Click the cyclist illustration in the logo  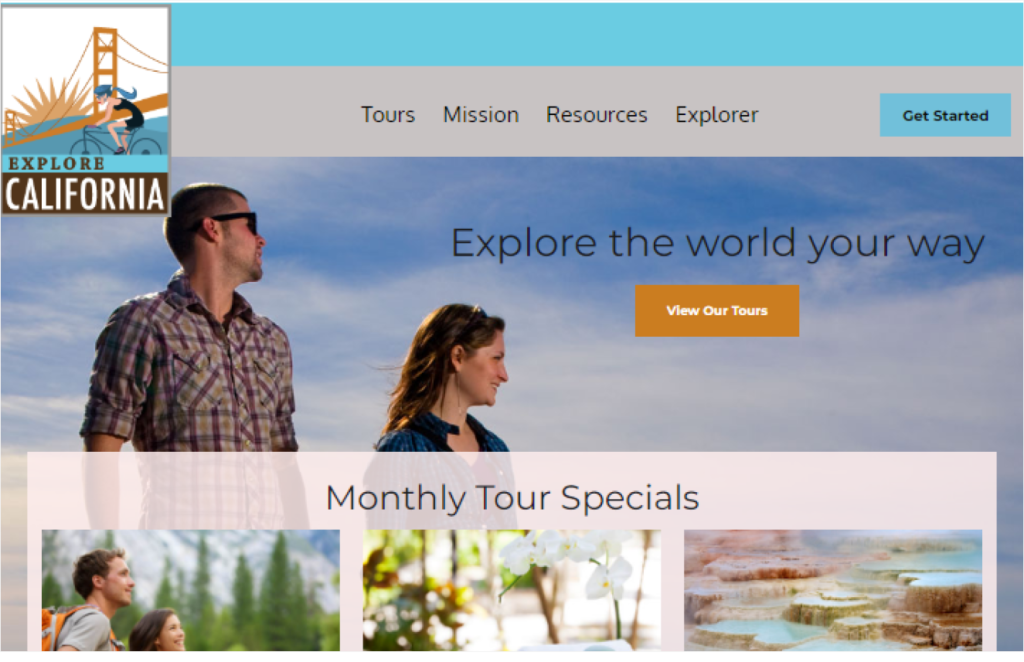(x=120, y=121)
